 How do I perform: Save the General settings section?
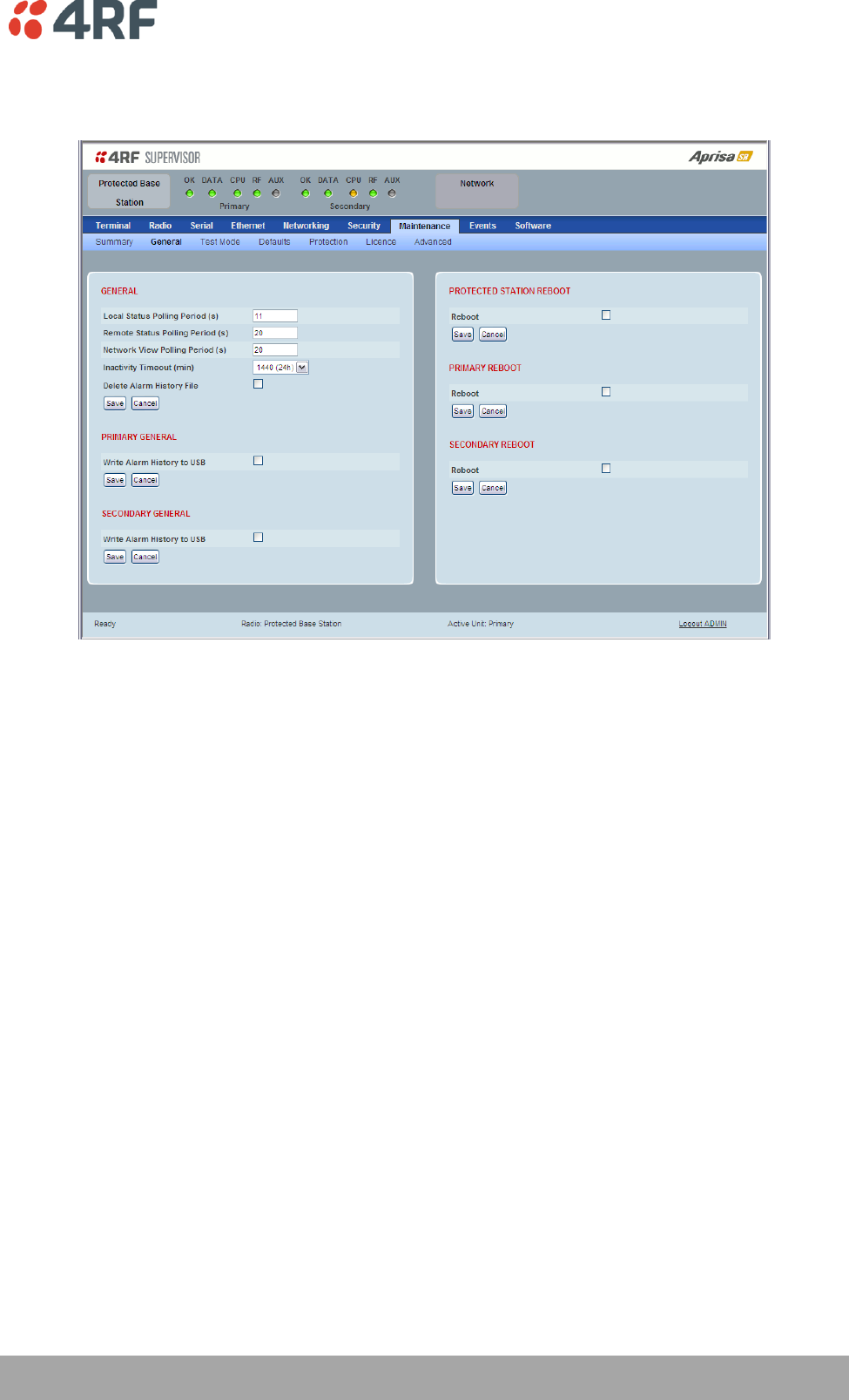115,403
